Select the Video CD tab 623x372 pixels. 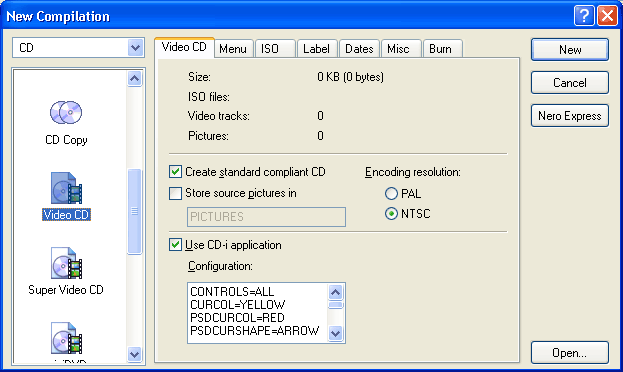[184, 47]
